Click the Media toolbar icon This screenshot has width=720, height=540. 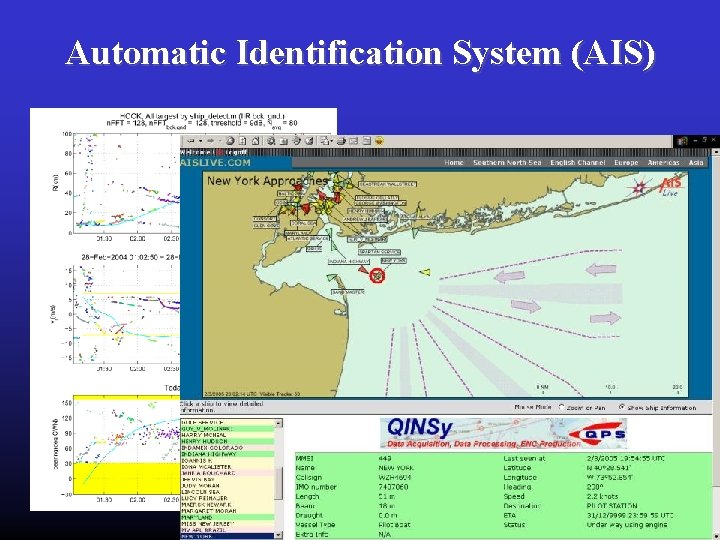coord(297,141)
